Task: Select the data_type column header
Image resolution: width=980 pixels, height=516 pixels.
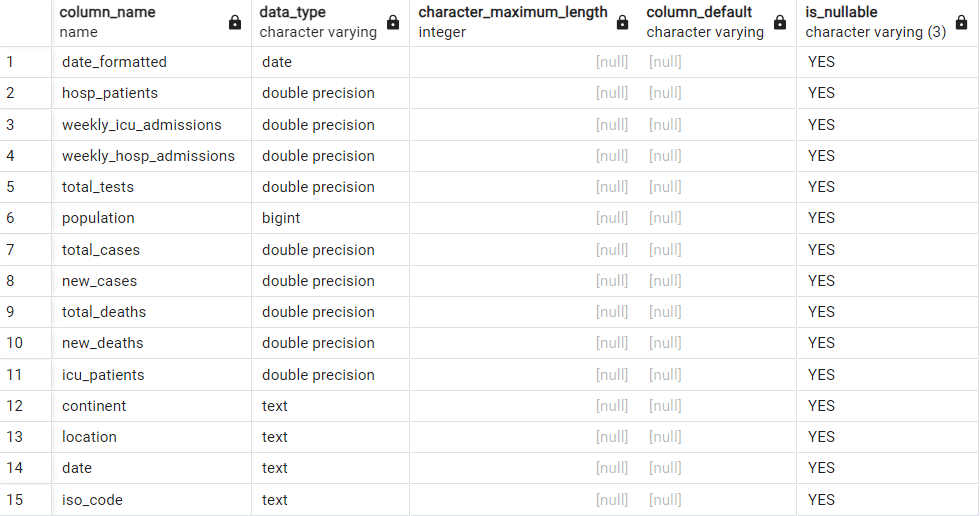Action: click(292, 13)
